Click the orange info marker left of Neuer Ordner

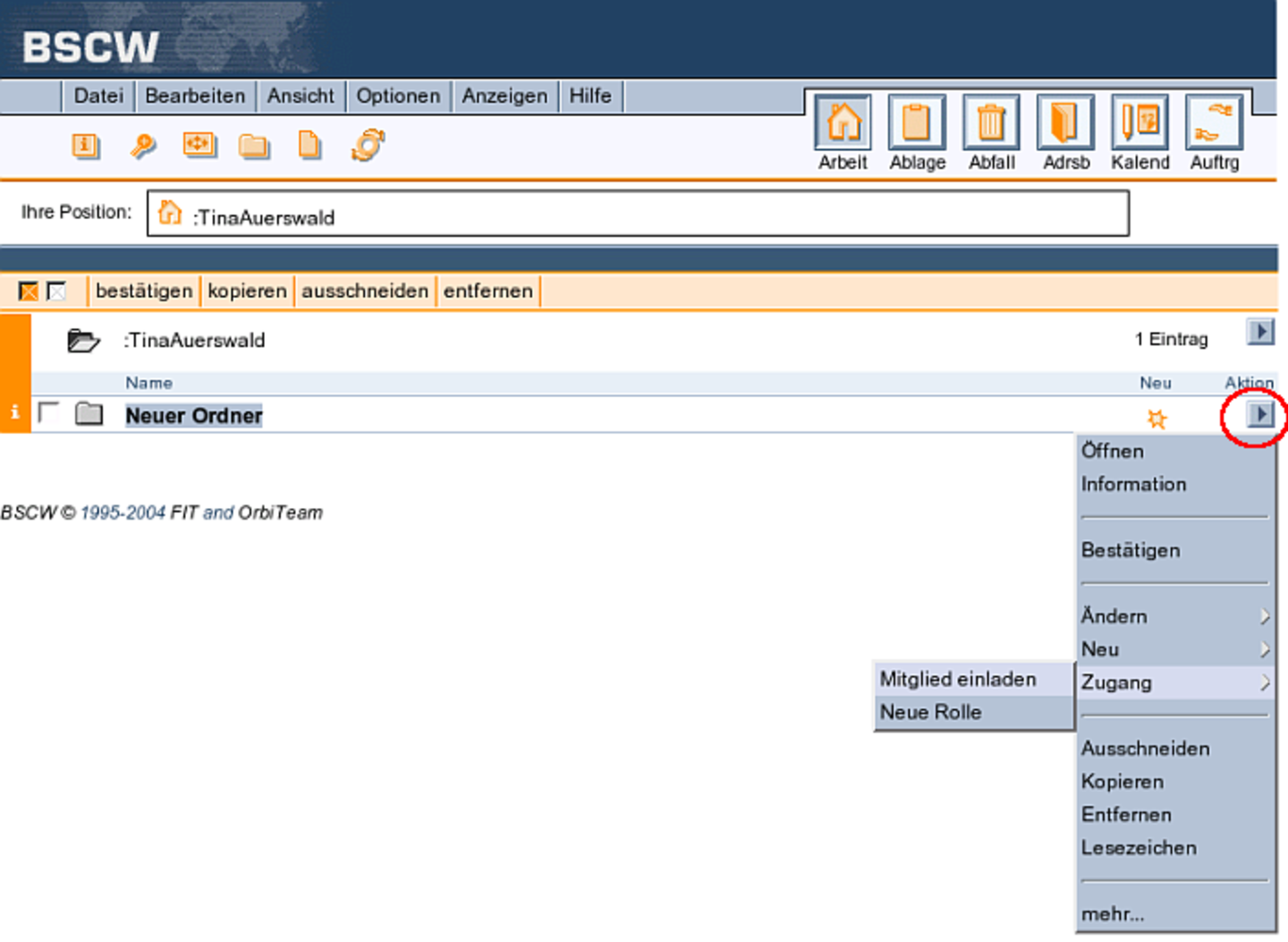14,412
